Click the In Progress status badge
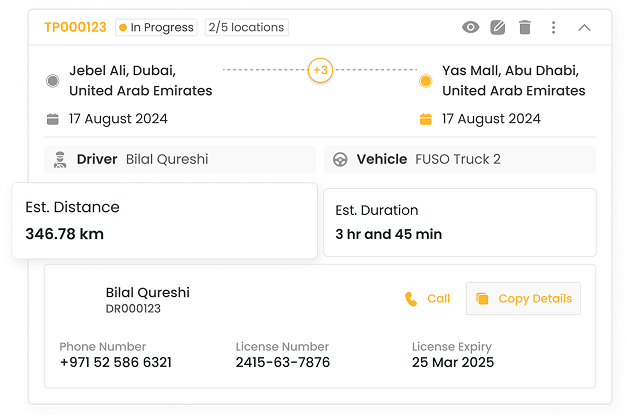The image size is (627, 420). click(156, 27)
